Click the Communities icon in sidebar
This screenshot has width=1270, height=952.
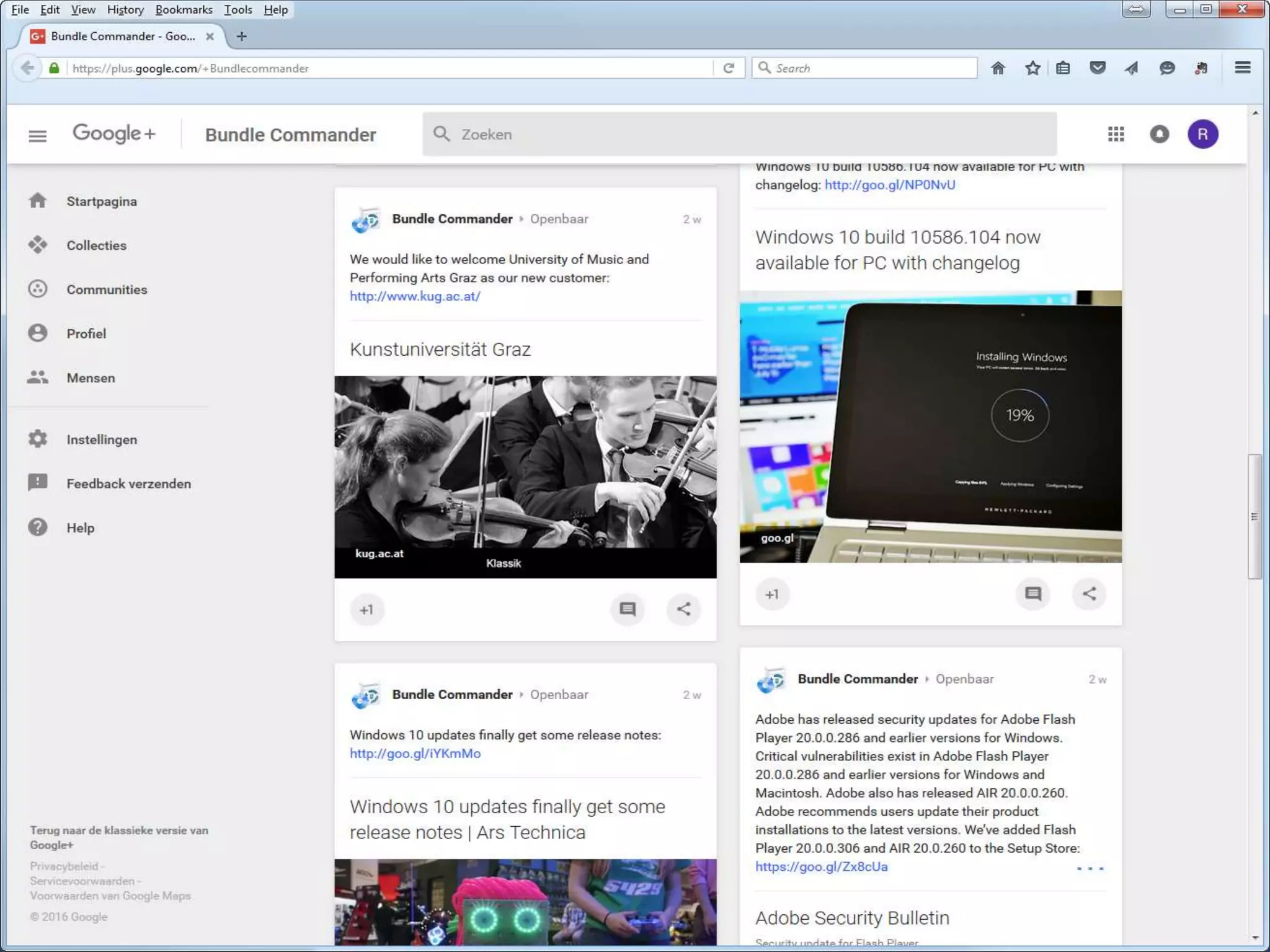tap(38, 289)
